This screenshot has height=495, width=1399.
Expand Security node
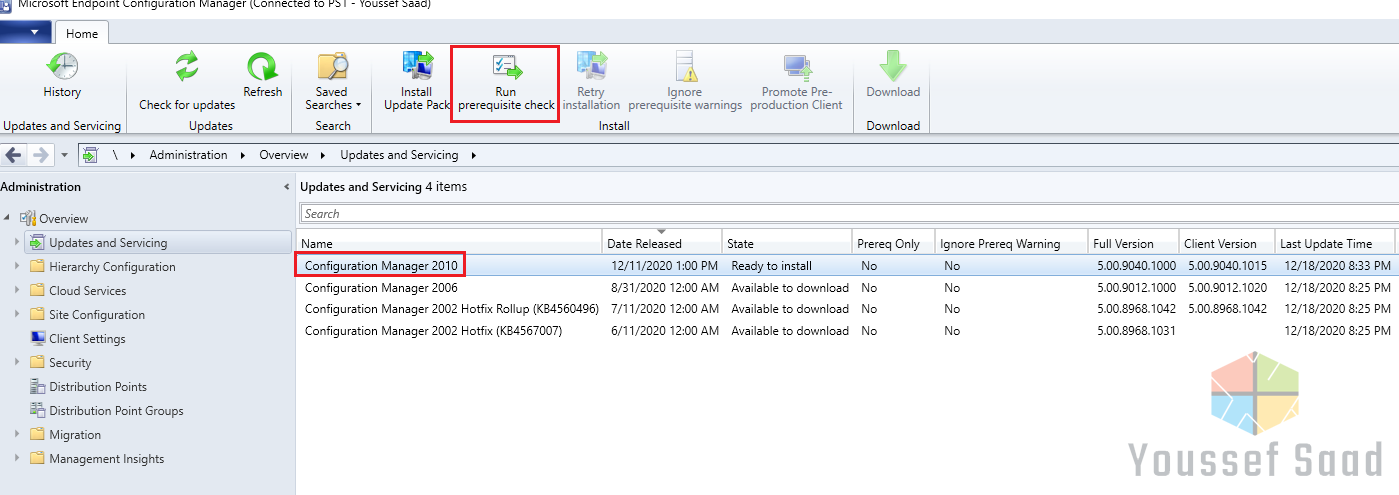tap(16, 362)
